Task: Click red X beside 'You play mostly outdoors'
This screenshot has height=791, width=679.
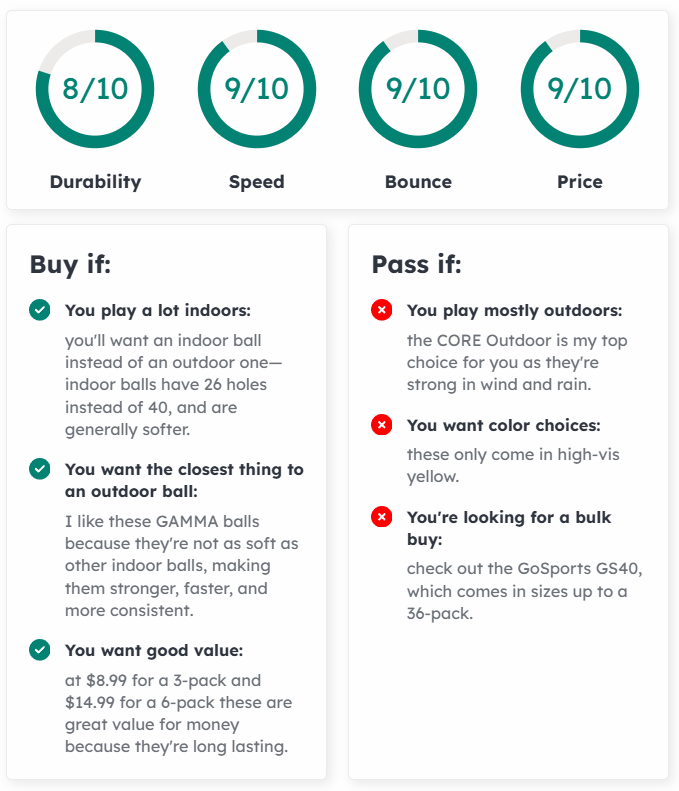Action: (382, 310)
